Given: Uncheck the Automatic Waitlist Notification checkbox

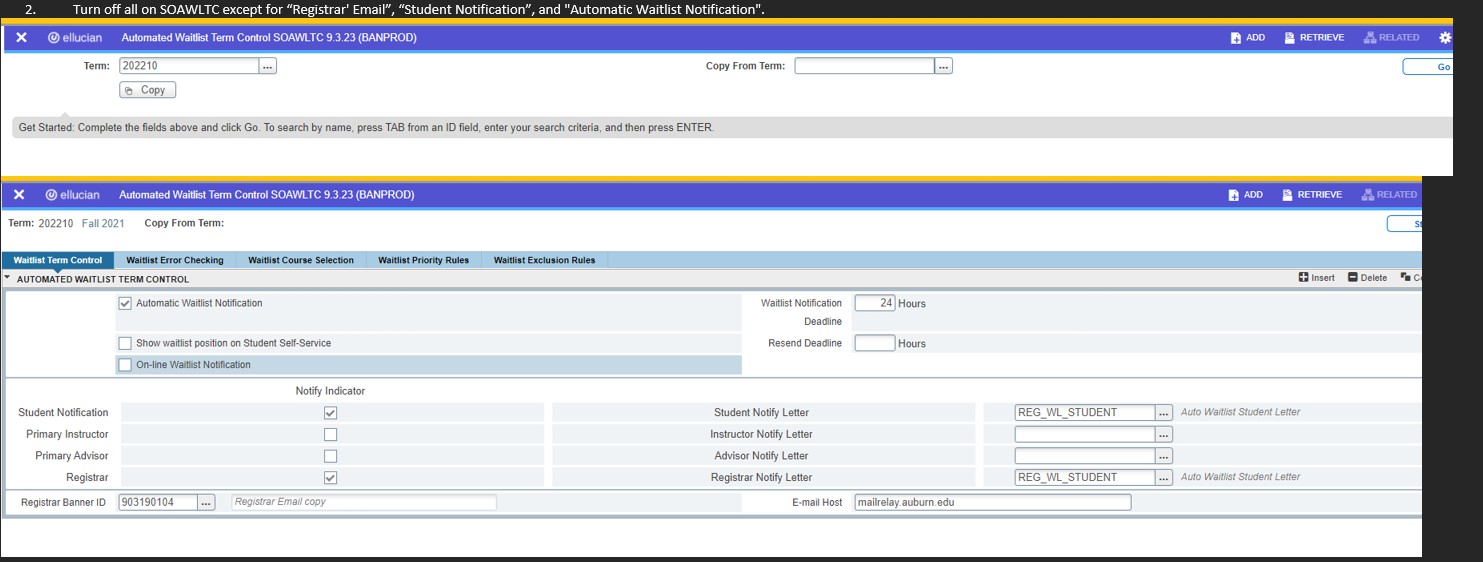Looking at the screenshot, I should (125, 303).
